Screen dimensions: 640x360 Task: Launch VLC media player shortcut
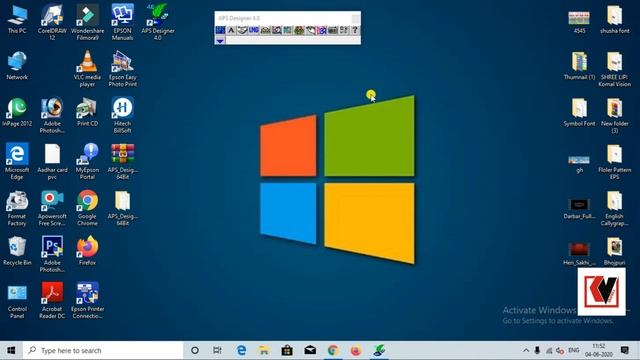87,68
